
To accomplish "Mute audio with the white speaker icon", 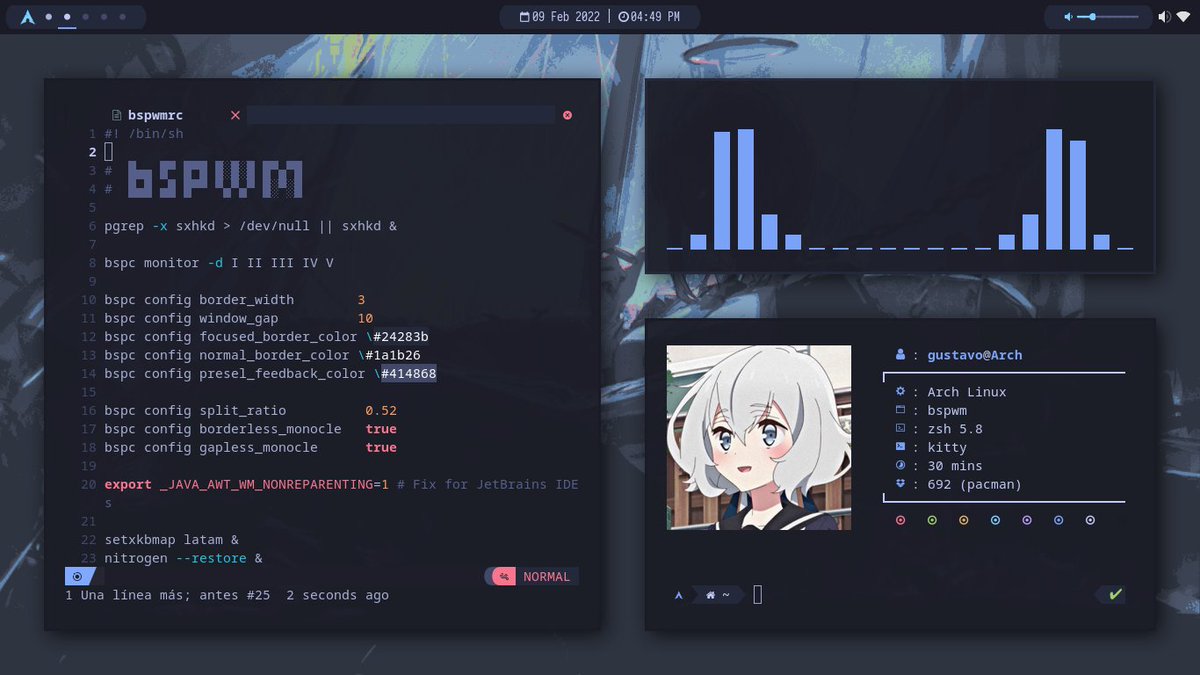I will 1163,17.
